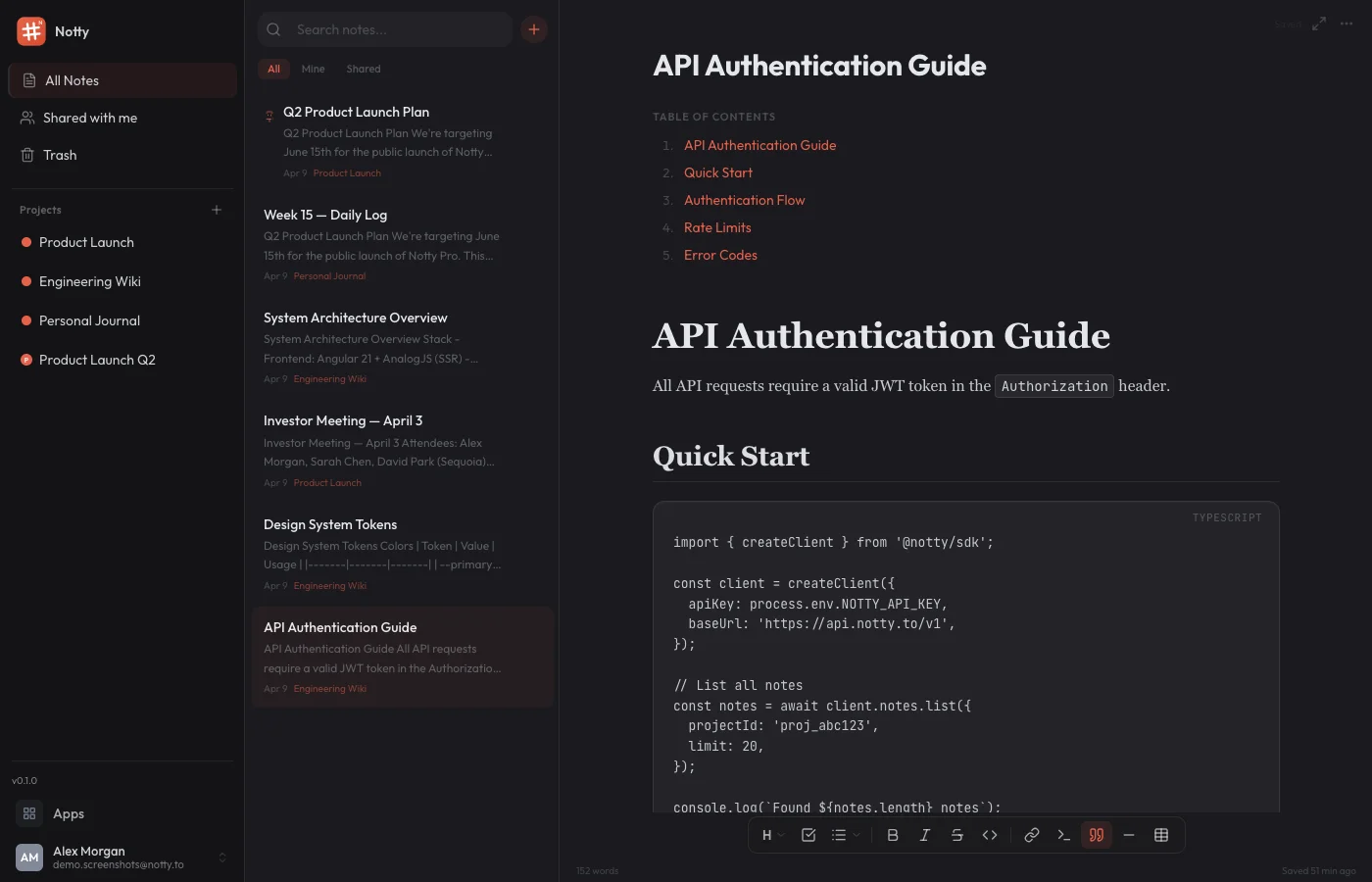The height and width of the screenshot is (882, 1372).
Task: Insert a code block
Action: click(x=1064, y=835)
